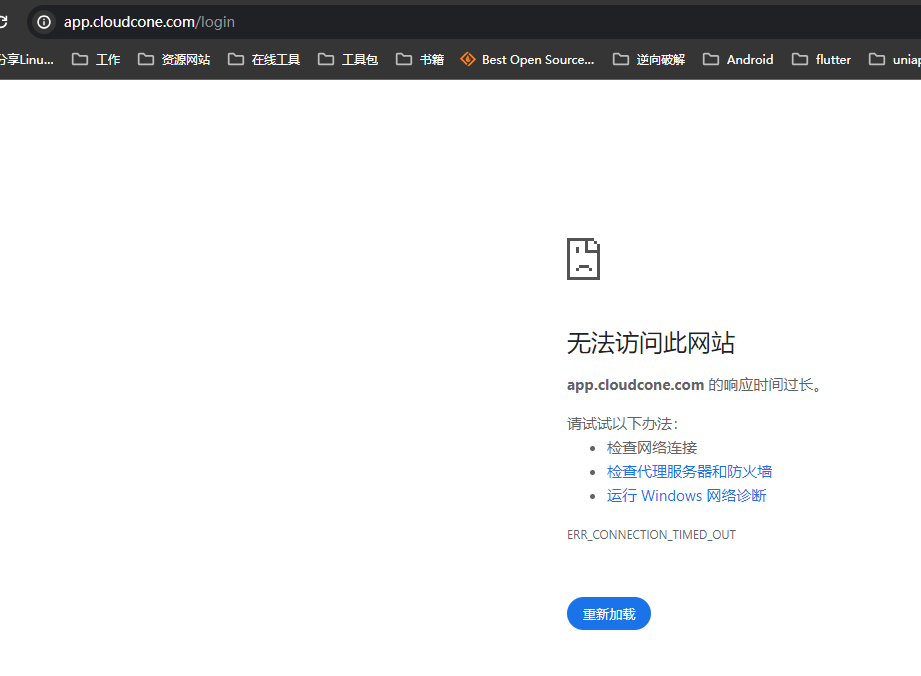Open the 逆向破解 bookmarks folder
921x676 pixels.
[649, 59]
